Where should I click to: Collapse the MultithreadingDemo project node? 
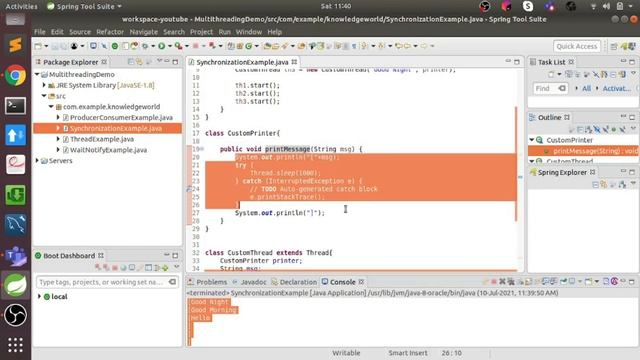[x=37, y=74]
